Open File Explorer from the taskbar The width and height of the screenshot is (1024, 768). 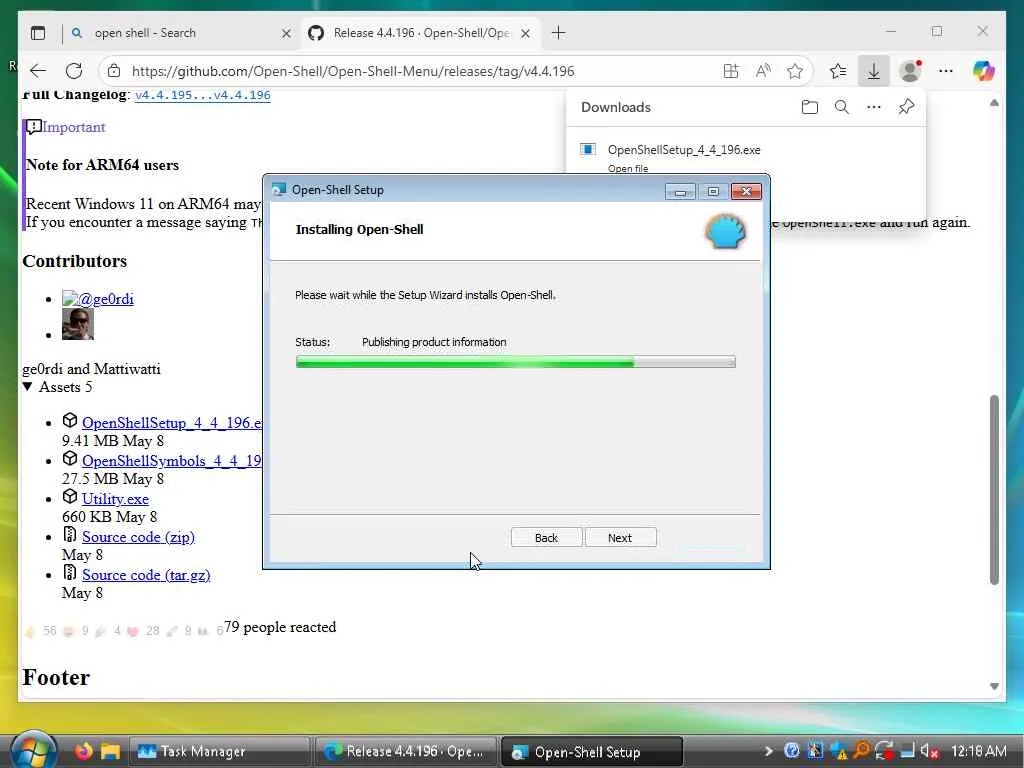(x=110, y=751)
